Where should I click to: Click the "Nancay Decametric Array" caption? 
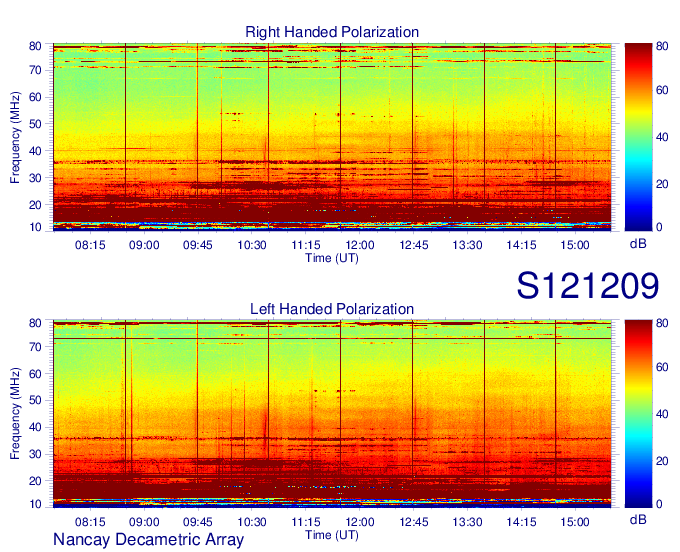pos(148,540)
